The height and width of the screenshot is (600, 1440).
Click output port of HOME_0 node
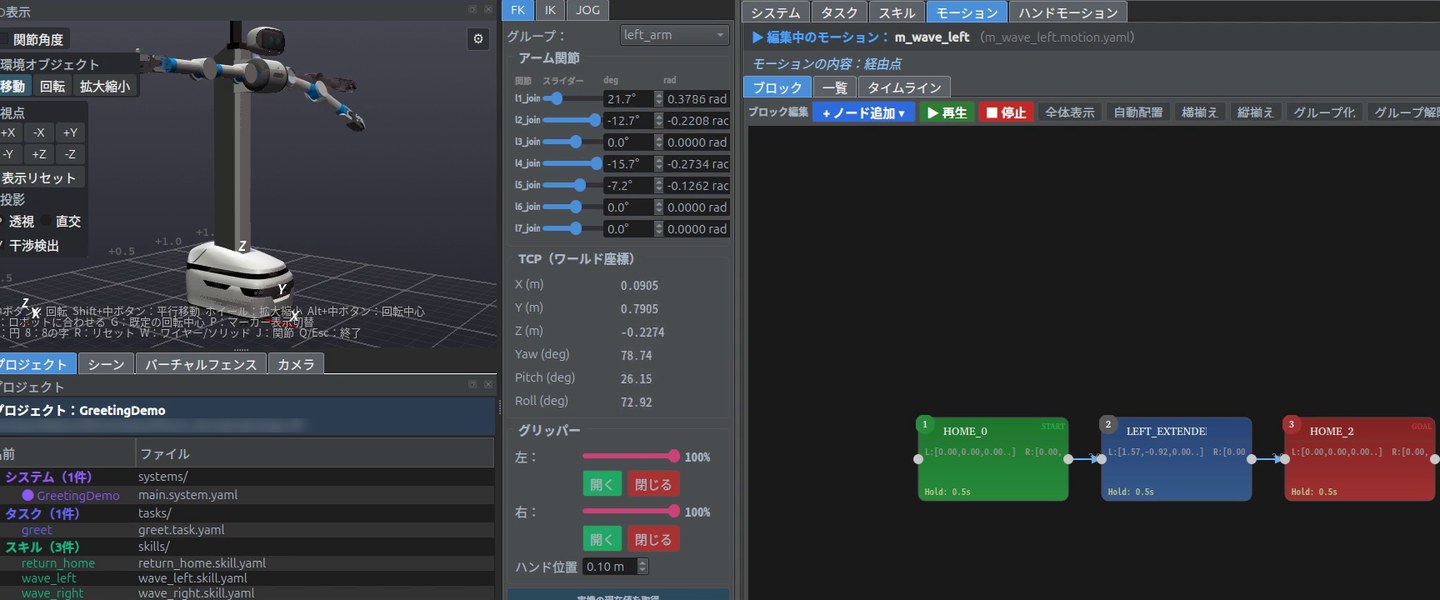pyautogui.click(x=1068, y=459)
